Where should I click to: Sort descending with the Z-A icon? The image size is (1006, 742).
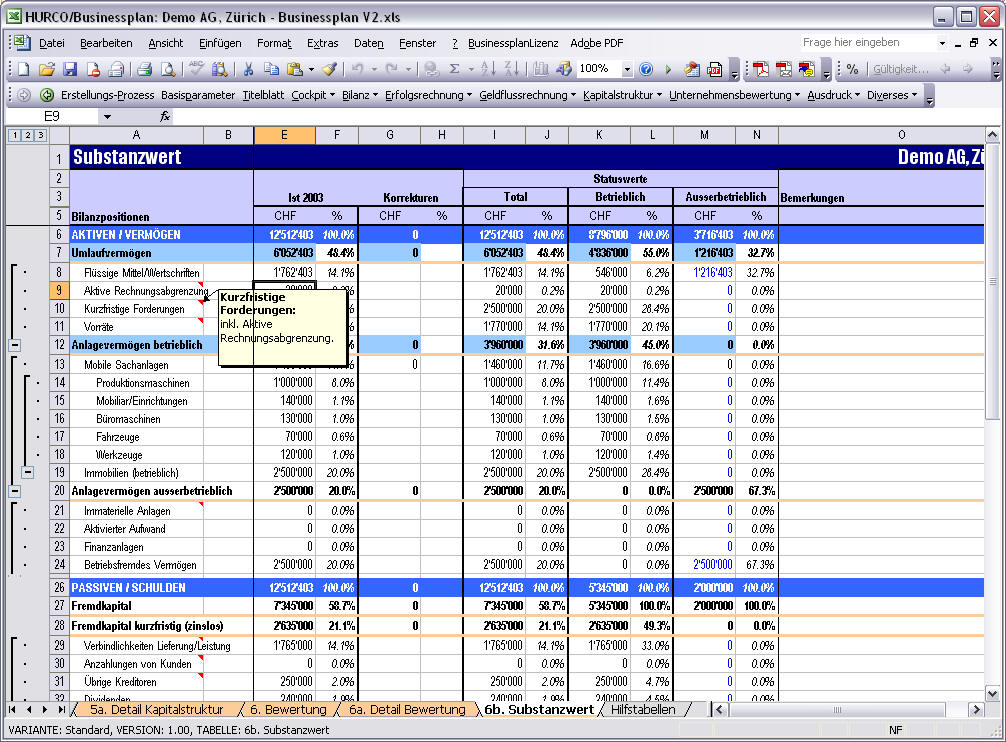coord(511,69)
